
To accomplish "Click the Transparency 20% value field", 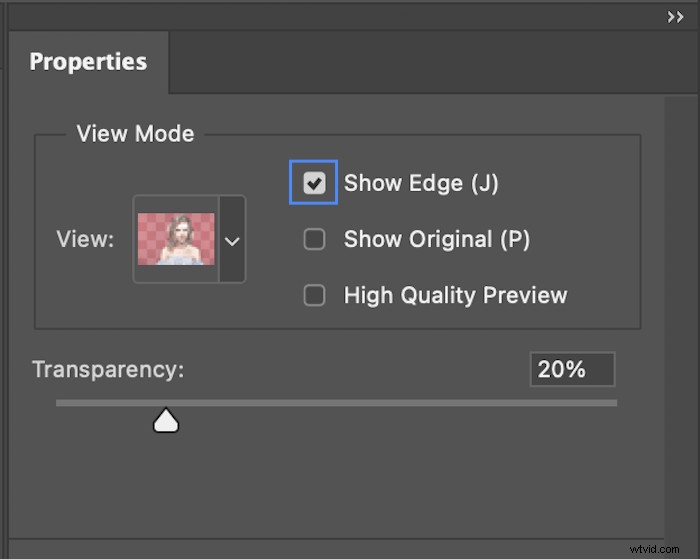I will [x=571, y=369].
